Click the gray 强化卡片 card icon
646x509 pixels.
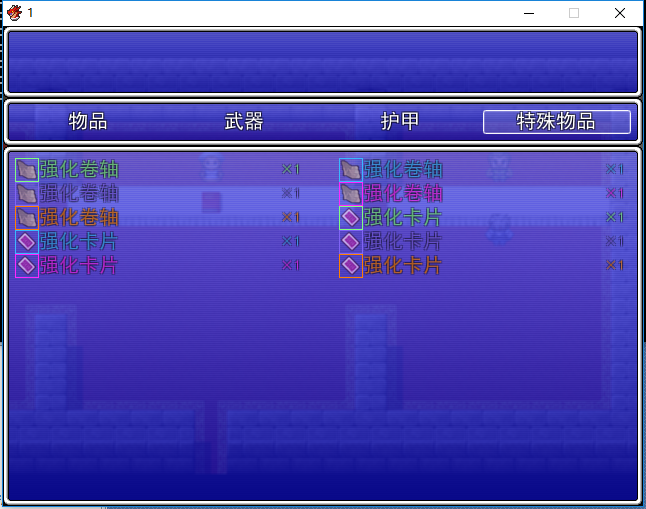point(351,242)
